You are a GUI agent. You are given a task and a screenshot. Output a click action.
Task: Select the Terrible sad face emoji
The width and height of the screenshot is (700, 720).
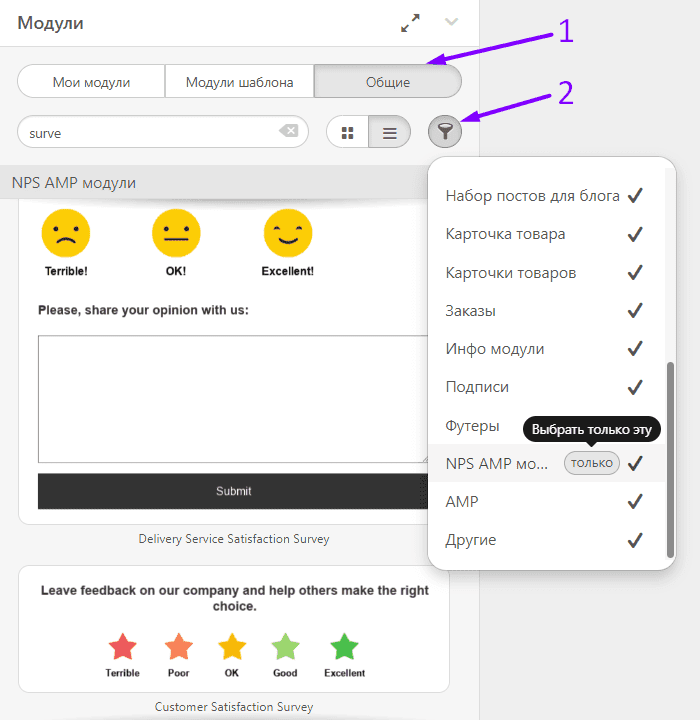point(66,234)
